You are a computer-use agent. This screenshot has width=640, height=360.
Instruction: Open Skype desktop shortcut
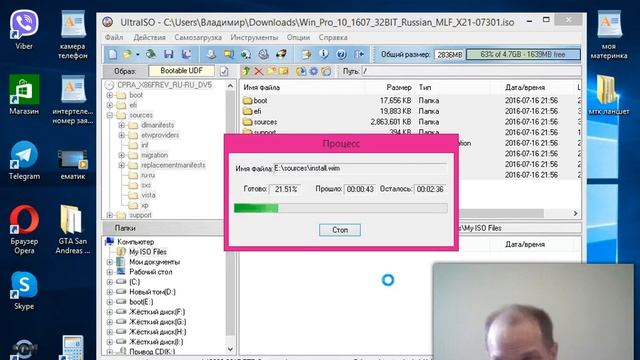[24, 290]
